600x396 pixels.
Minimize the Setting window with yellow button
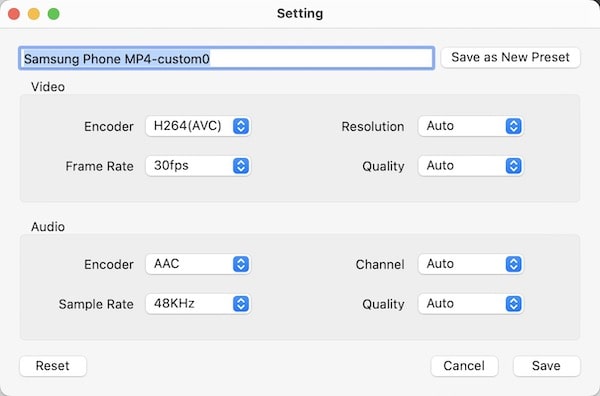coord(34,14)
